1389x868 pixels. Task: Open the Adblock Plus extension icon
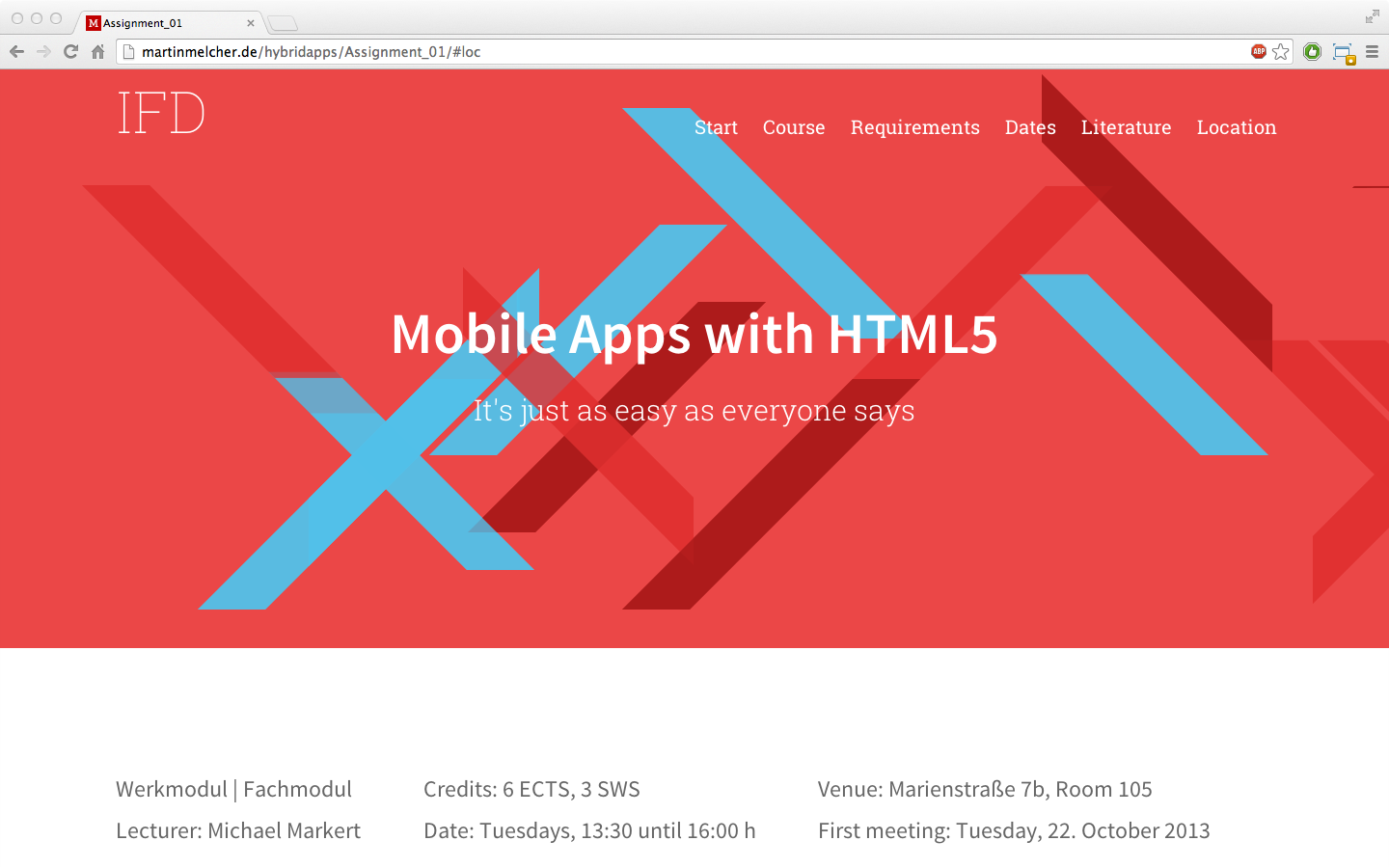(1258, 52)
